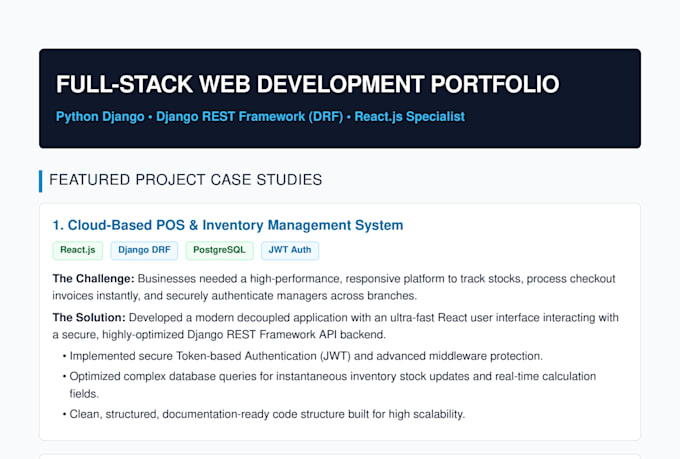Viewport: 680px width, 459px height.
Task: Click the clean structured code bullet point
Action: click(264, 414)
